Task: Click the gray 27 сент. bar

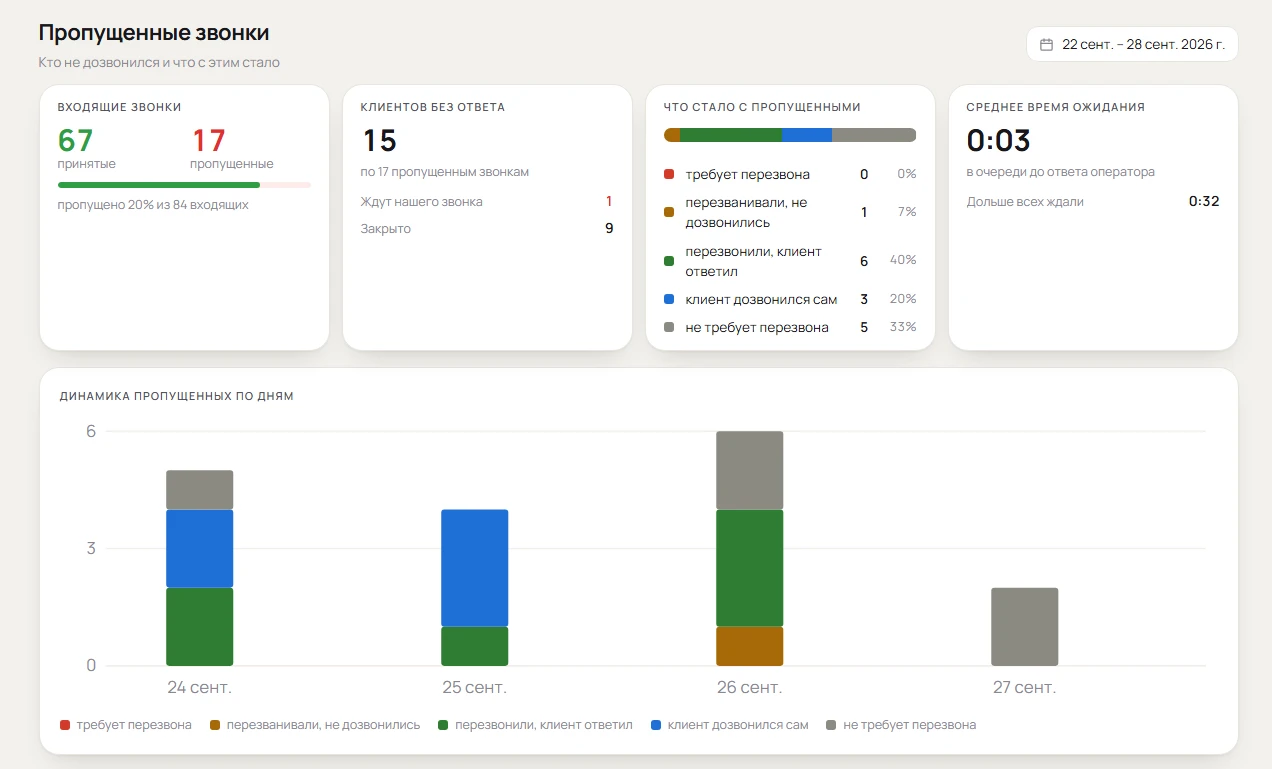Action: click(x=1024, y=627)
